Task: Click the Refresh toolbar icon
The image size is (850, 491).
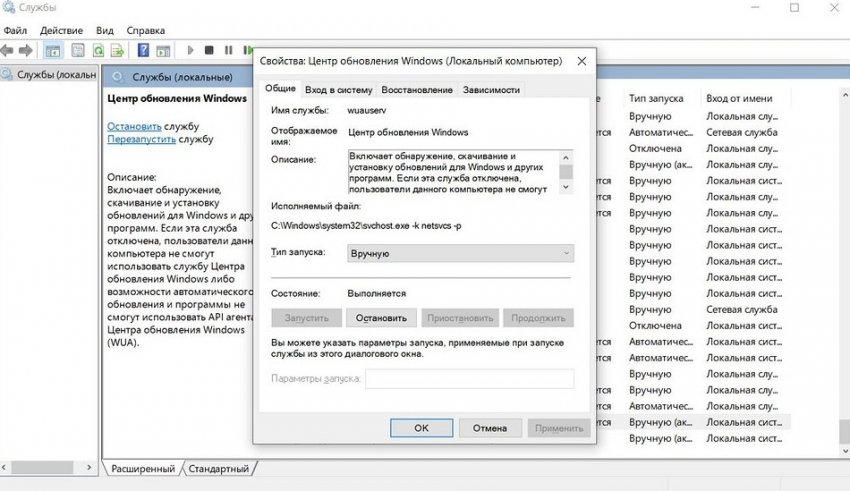Action: [99, 49]
